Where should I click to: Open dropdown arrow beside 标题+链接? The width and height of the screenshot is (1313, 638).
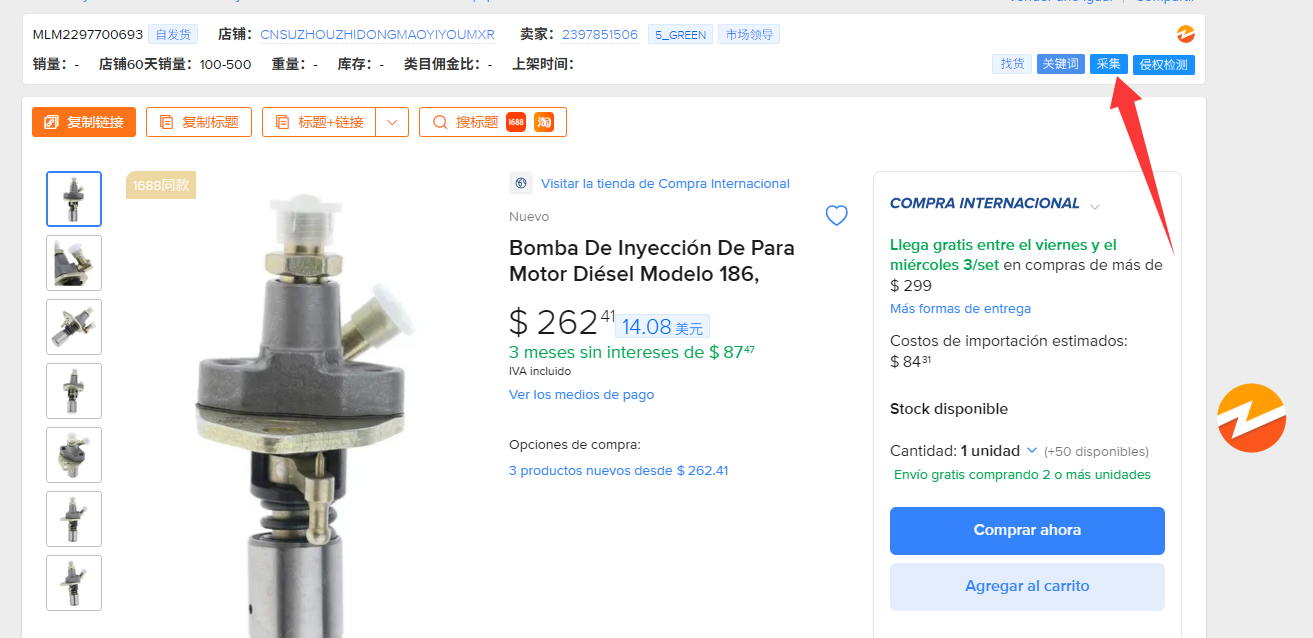point(391,122)
